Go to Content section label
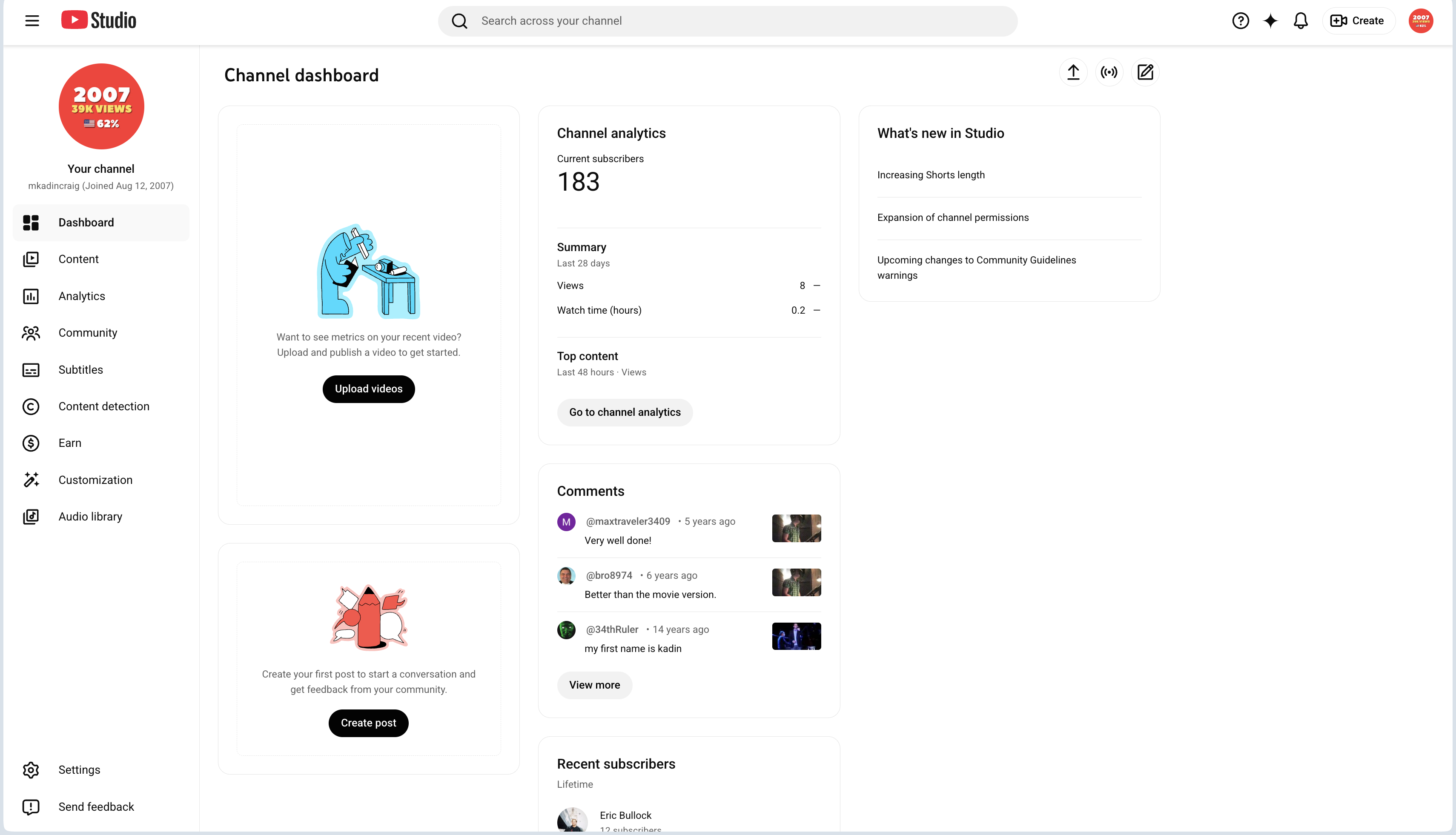The image size is (1456, 835). point(79,259)
